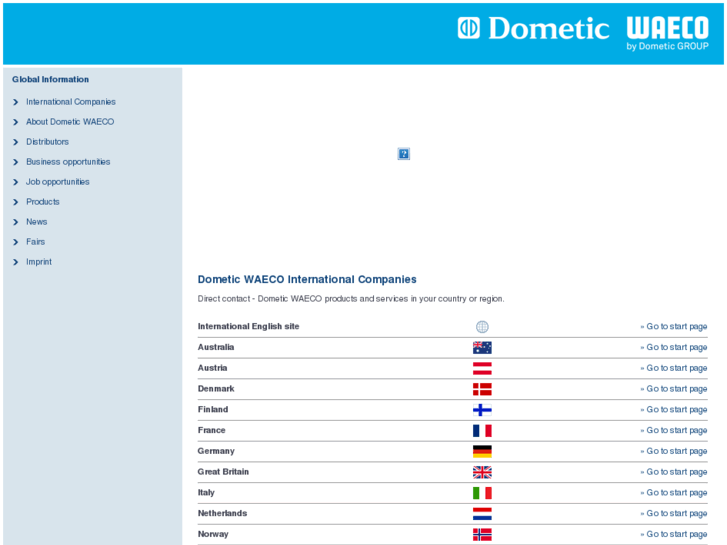Click chevron next to Distributors
The height and width of the screenshot is (545, 727).
[x=16, y=142]
